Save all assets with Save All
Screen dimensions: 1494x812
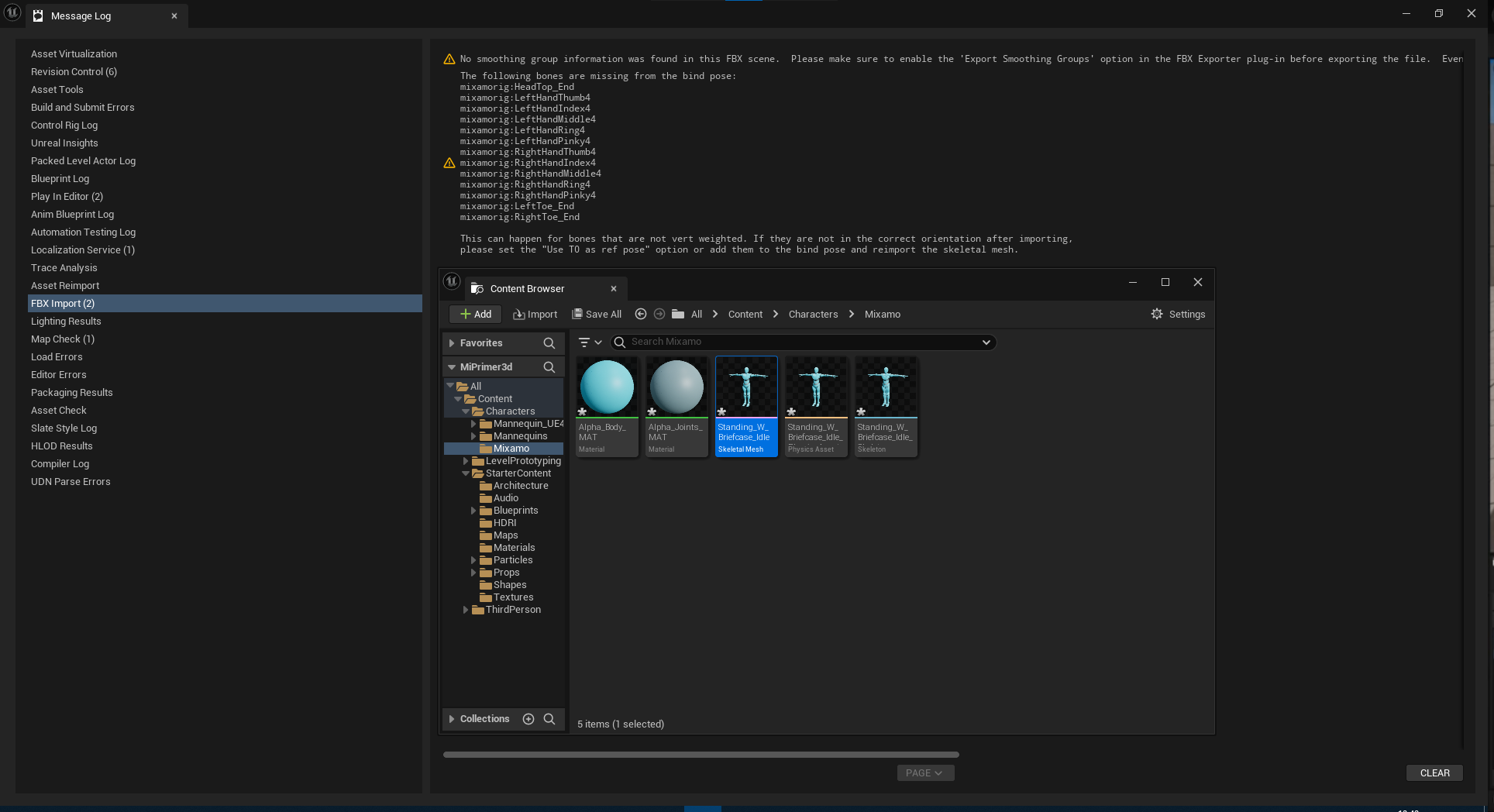[597, 314]
